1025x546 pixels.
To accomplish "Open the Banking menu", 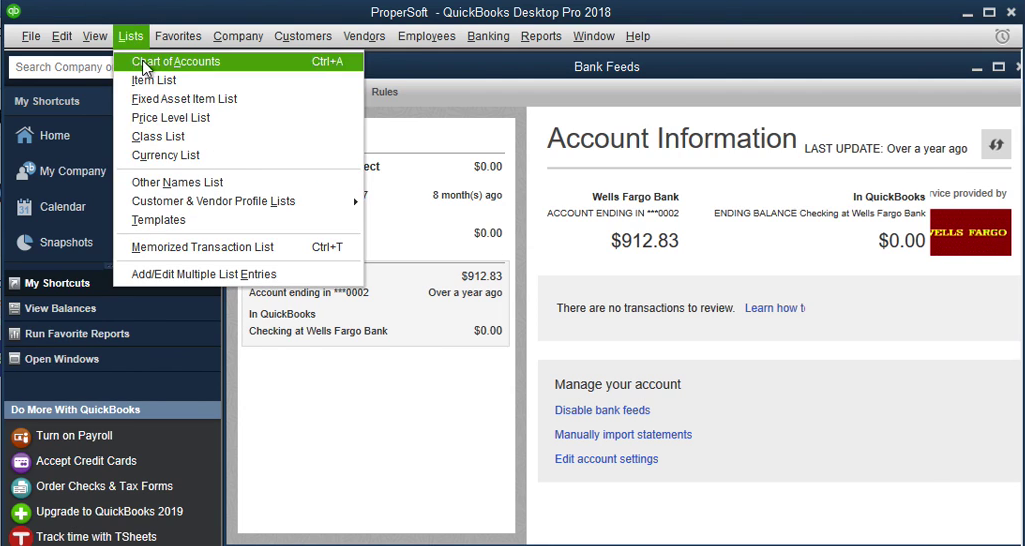I will coord(488,37).
